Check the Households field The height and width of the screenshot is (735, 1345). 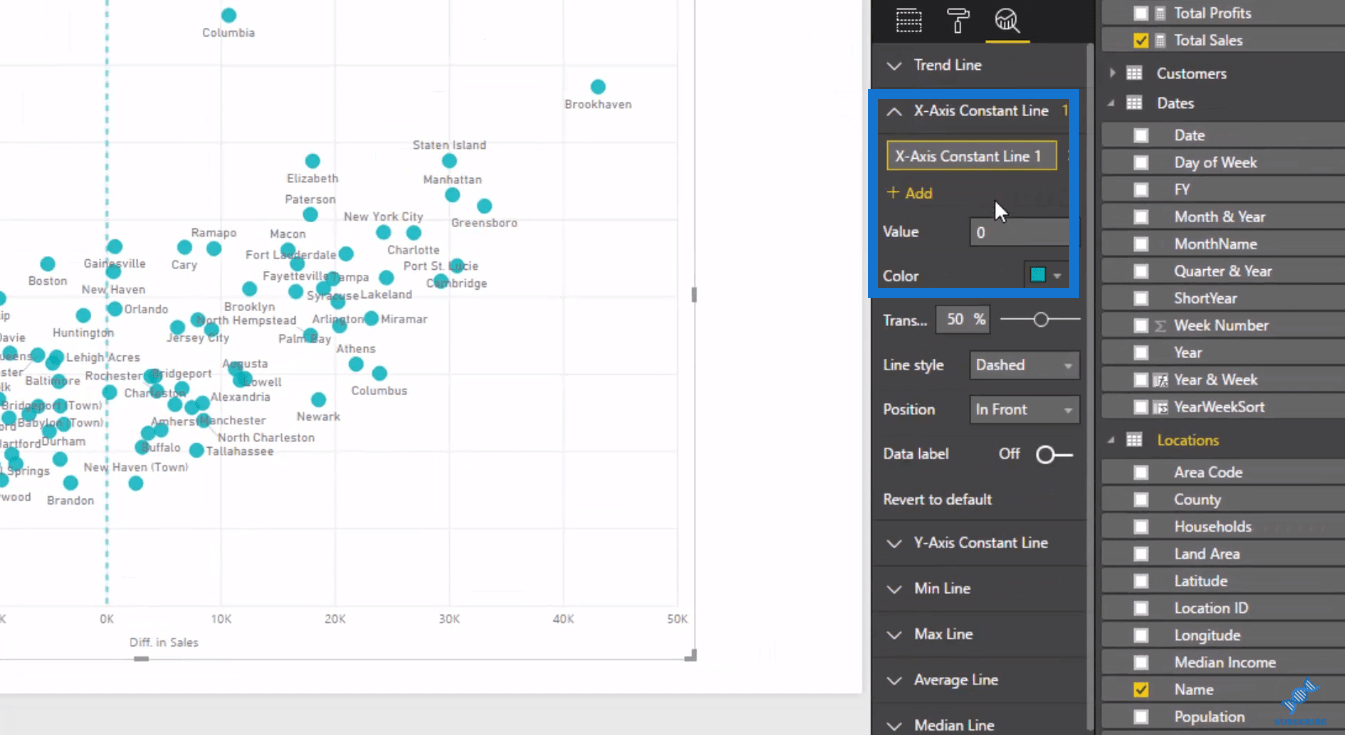click(1141, 527)
